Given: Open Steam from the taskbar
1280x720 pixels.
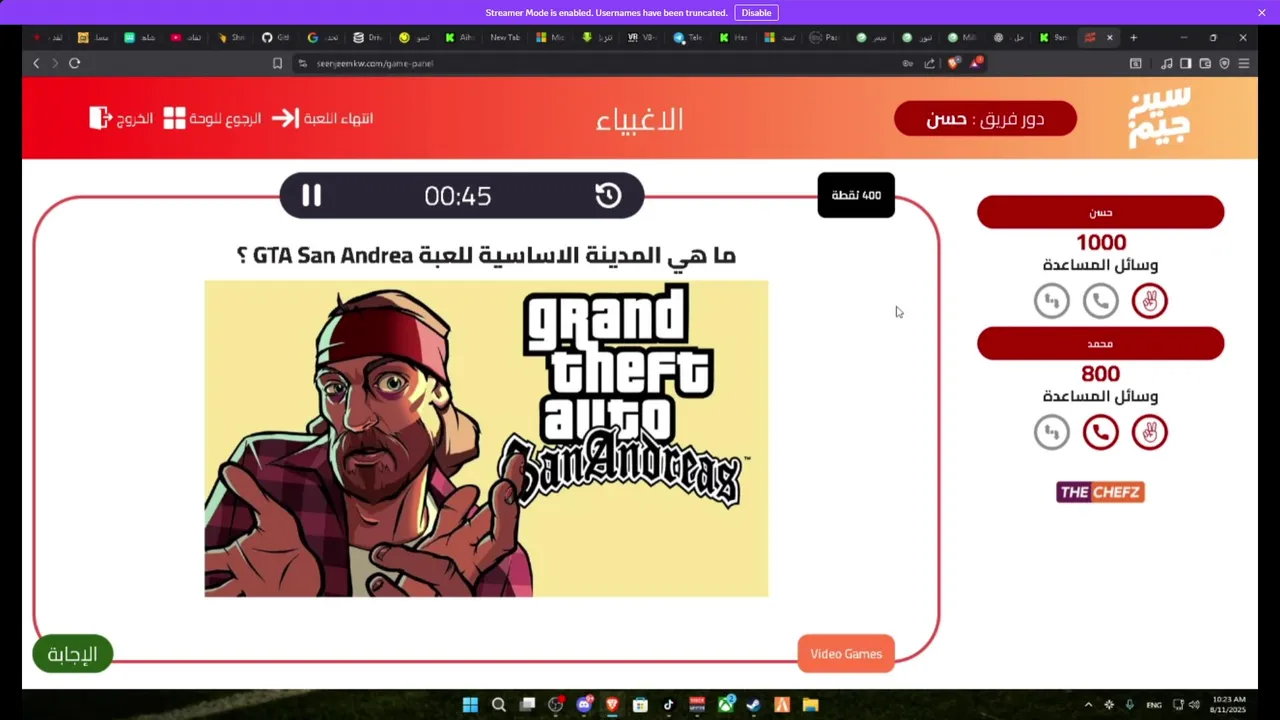Looking at the screenshot, I should 753,705.
